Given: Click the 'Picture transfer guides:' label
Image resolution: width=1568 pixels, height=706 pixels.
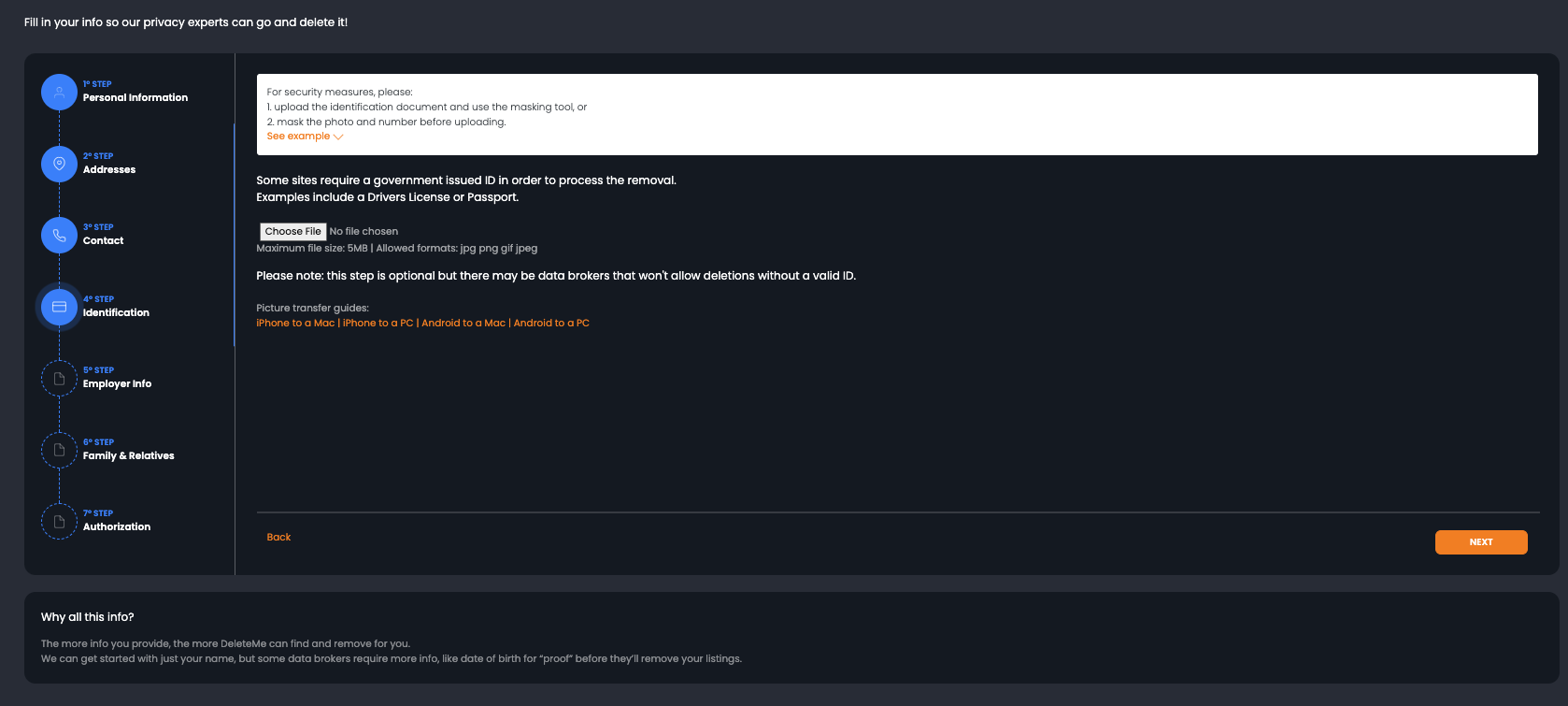Looking at the screenshot, I should pyautogui.click(x=313, y=308).
